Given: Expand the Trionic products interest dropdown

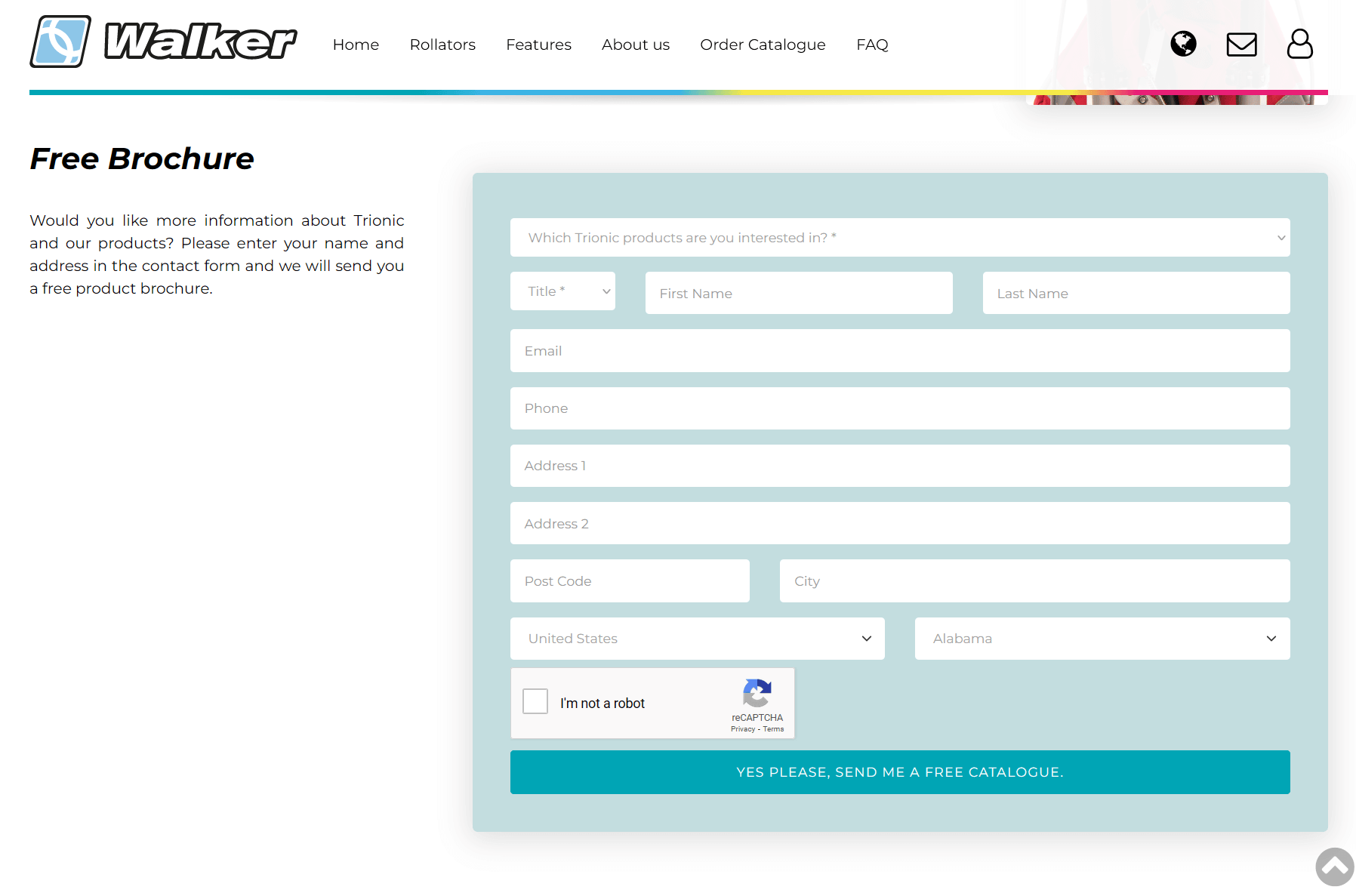Looking at the screenshot, I should pos(899,238).
